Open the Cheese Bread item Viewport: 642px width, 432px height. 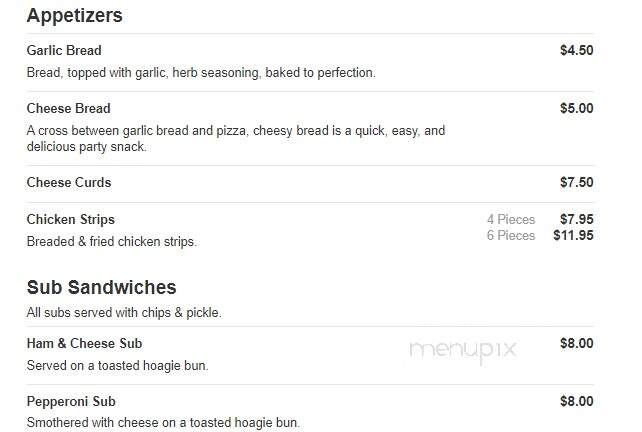pos(68,109)
